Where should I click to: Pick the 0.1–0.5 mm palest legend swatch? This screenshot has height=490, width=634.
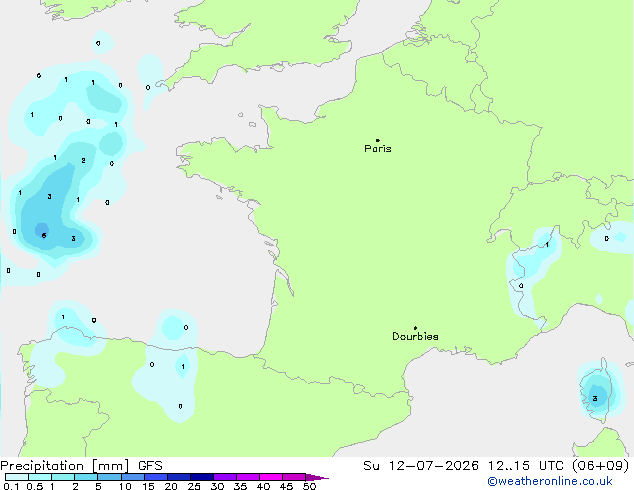click(x=17, y=477)
